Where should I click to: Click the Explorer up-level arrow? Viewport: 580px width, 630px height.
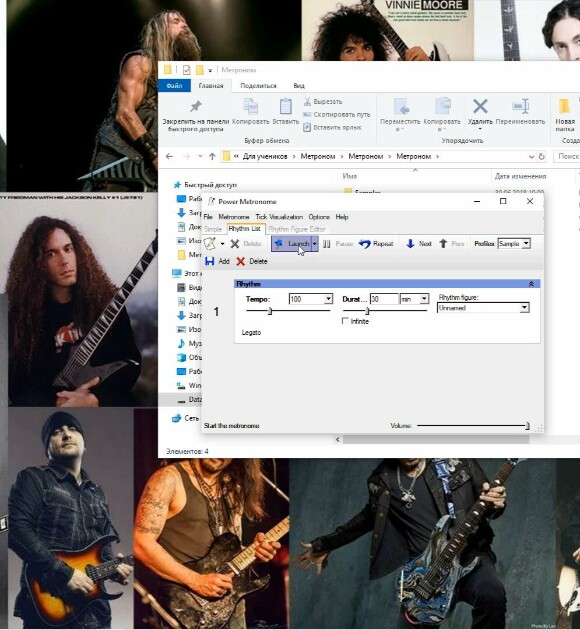tap(212, 156)
